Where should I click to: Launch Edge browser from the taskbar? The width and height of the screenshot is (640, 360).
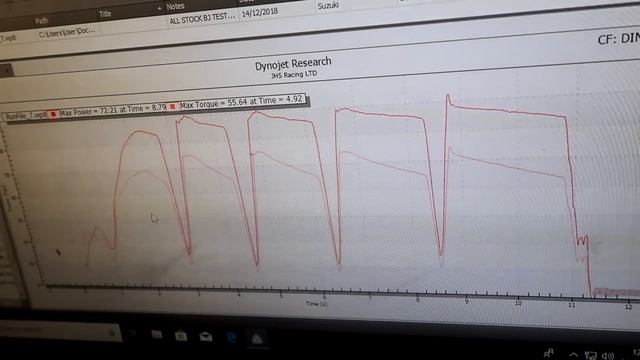pos(231,337)
